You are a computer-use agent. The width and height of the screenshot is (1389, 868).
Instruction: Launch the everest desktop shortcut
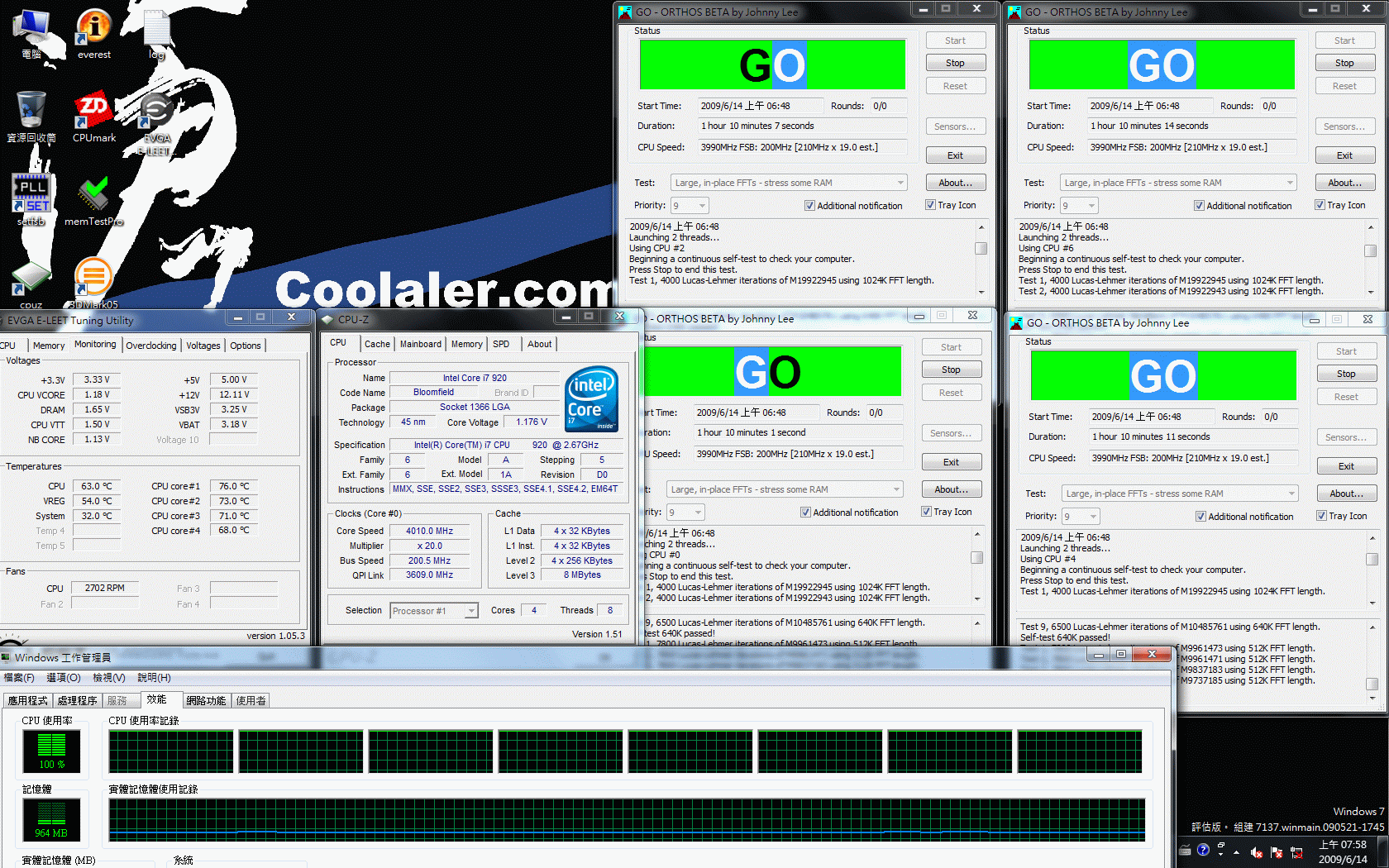click(94, 33)
